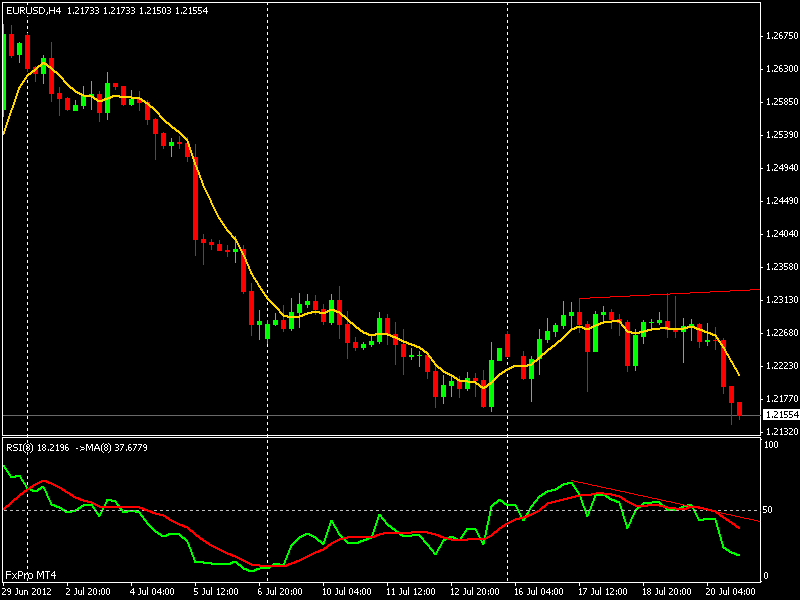800x600 pixels.
Task: Select the 10 Jul 04:00 time label
Action: click(x=346, y=592)
